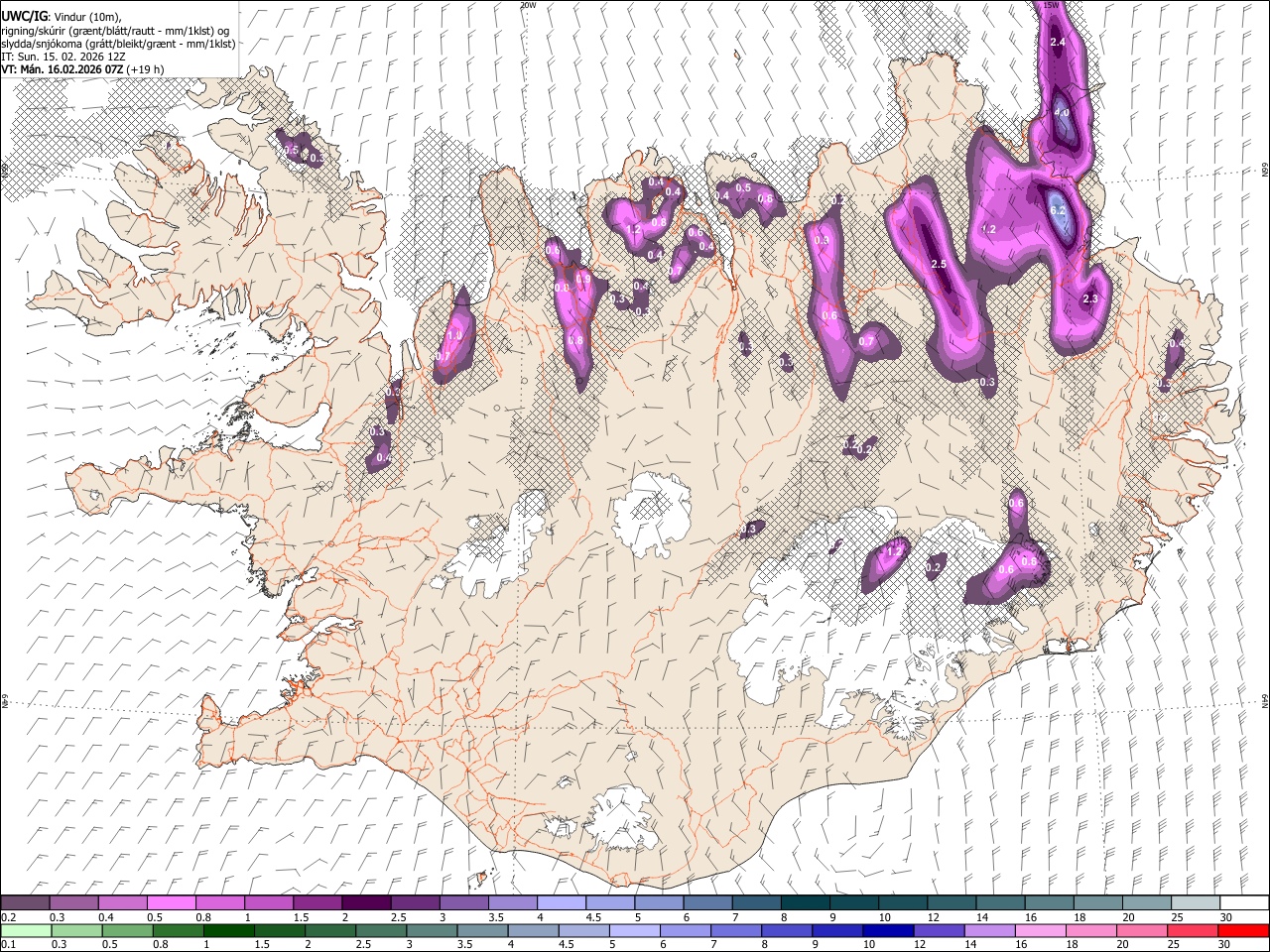Click the 2.5 precipitation value on the map

coord(939,265)
